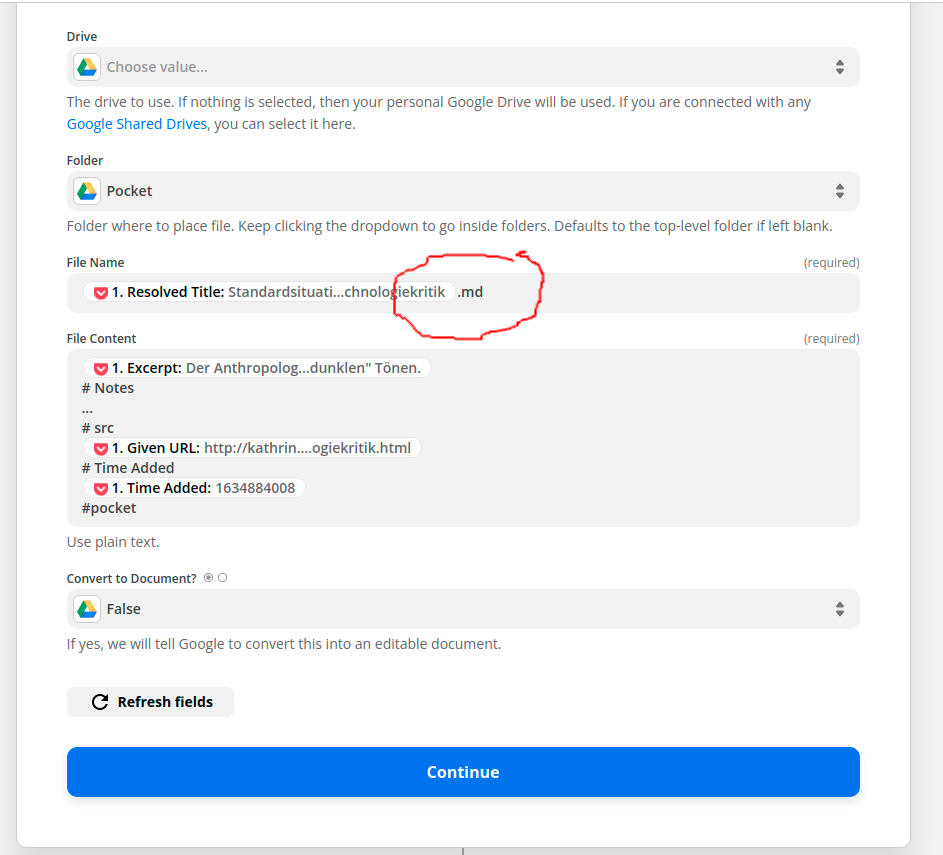
Task: Click the '# src' line in File Content
Action: click(98, 428)
